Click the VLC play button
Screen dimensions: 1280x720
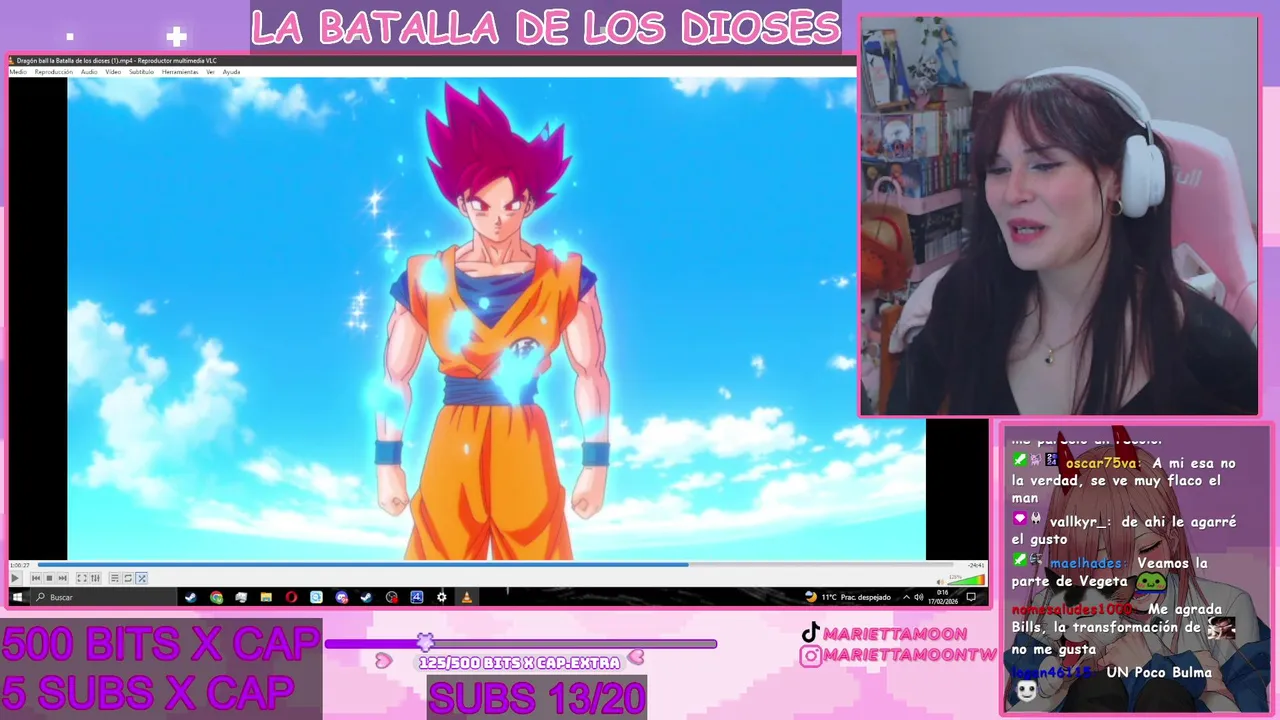click(x=15, y=578)
